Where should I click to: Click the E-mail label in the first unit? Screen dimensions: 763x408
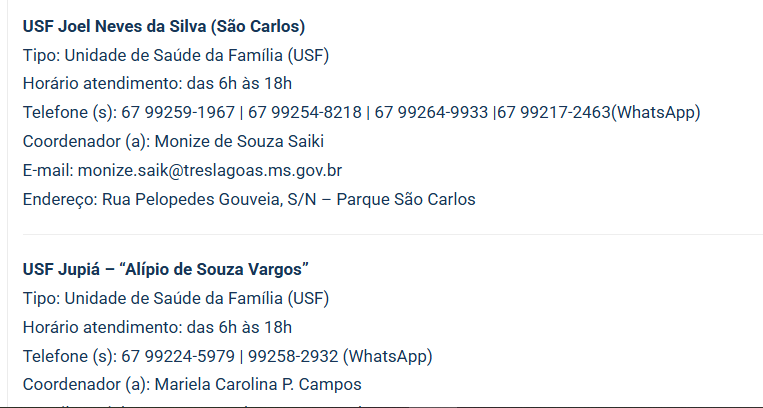(x=47, y=170)
